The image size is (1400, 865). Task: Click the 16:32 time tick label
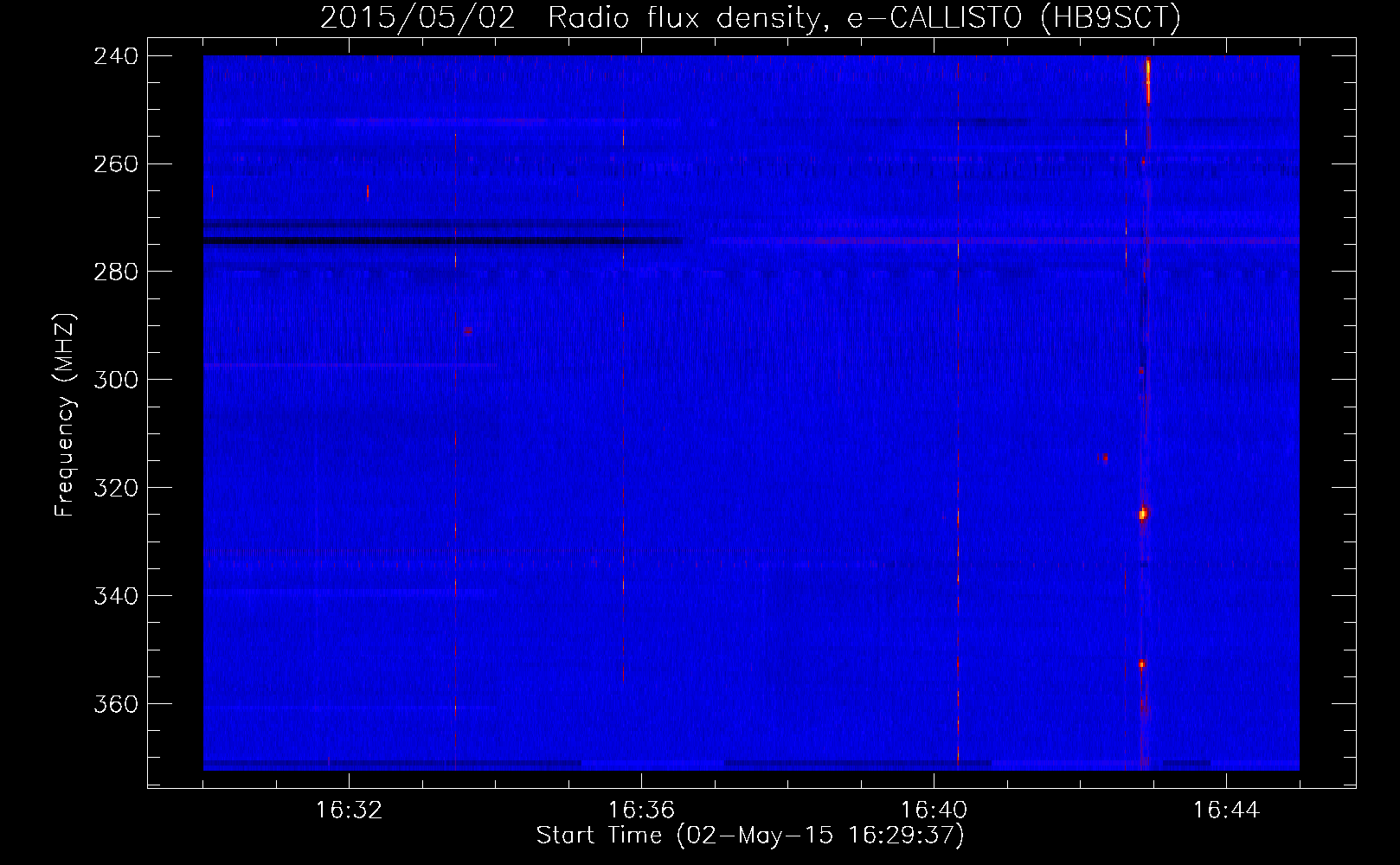pyautogui.click(x=349, y=811)
